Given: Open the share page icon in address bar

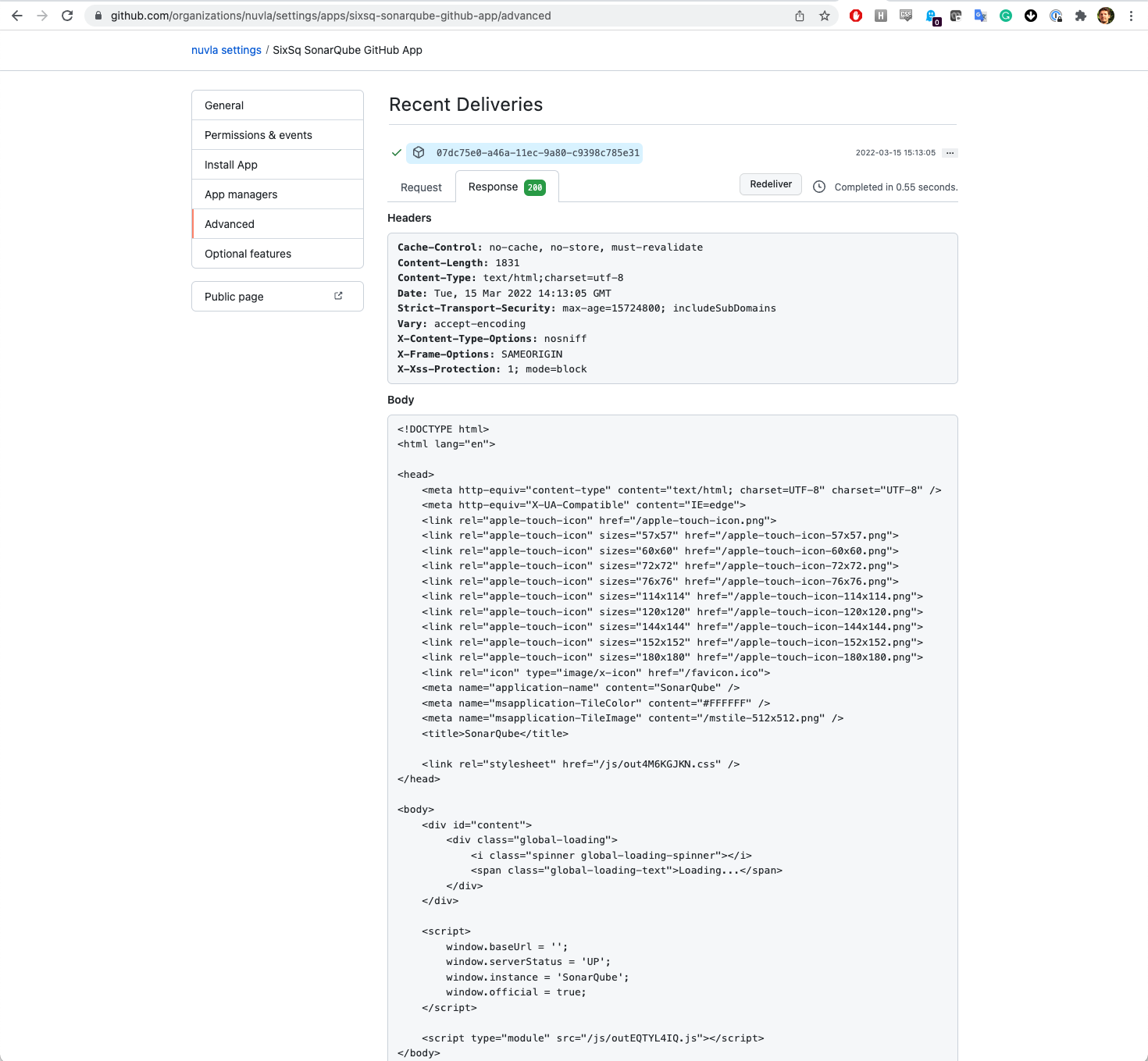Looking at the screenshot, I should click(800, 16).
